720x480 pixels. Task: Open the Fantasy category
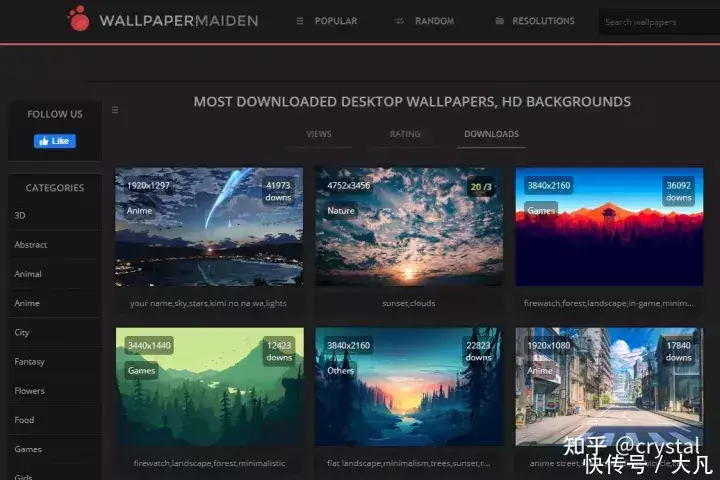click(x=29, y=362)
